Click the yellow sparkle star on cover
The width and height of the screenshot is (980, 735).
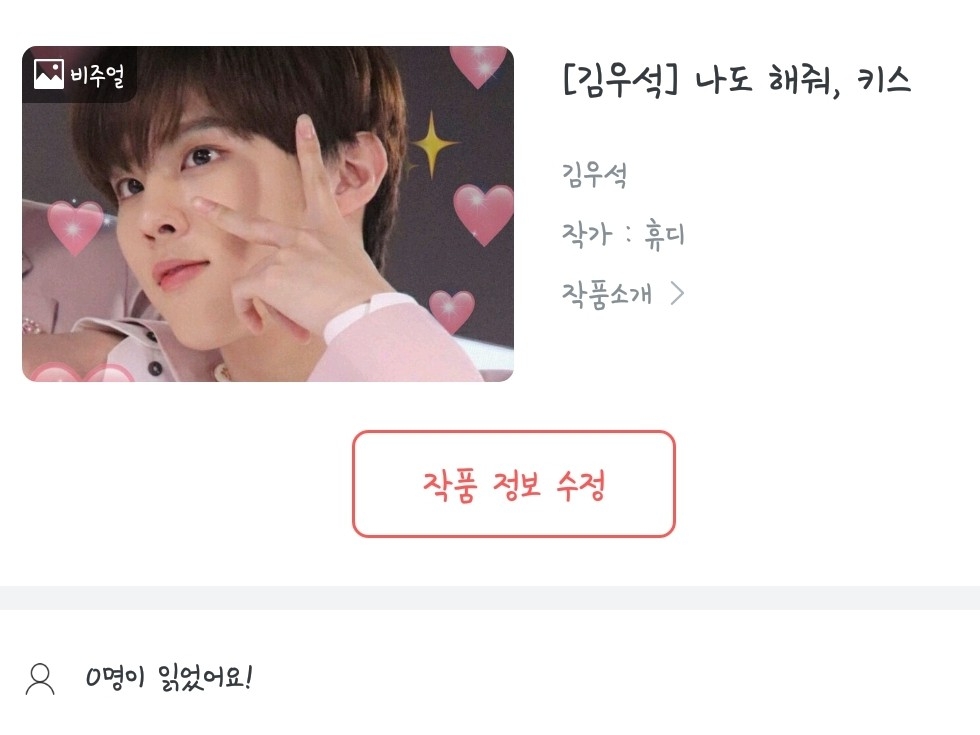tap(431, 145)
